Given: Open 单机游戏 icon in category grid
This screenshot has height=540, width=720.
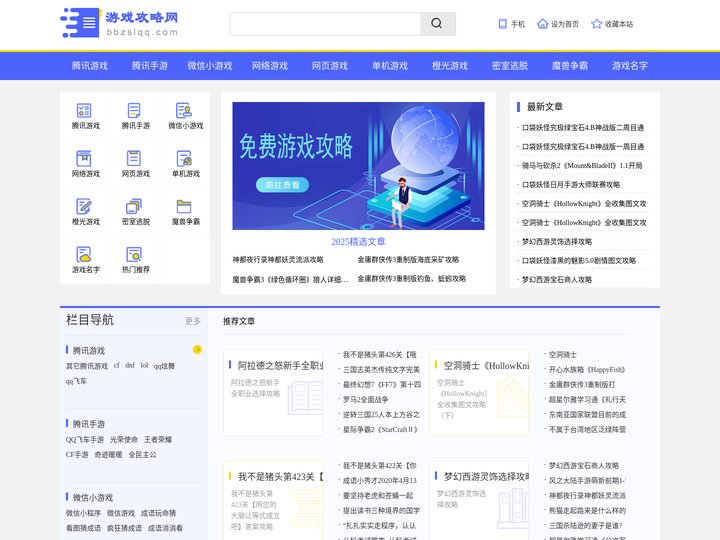Looking at the screenshot, I should 184,158.
